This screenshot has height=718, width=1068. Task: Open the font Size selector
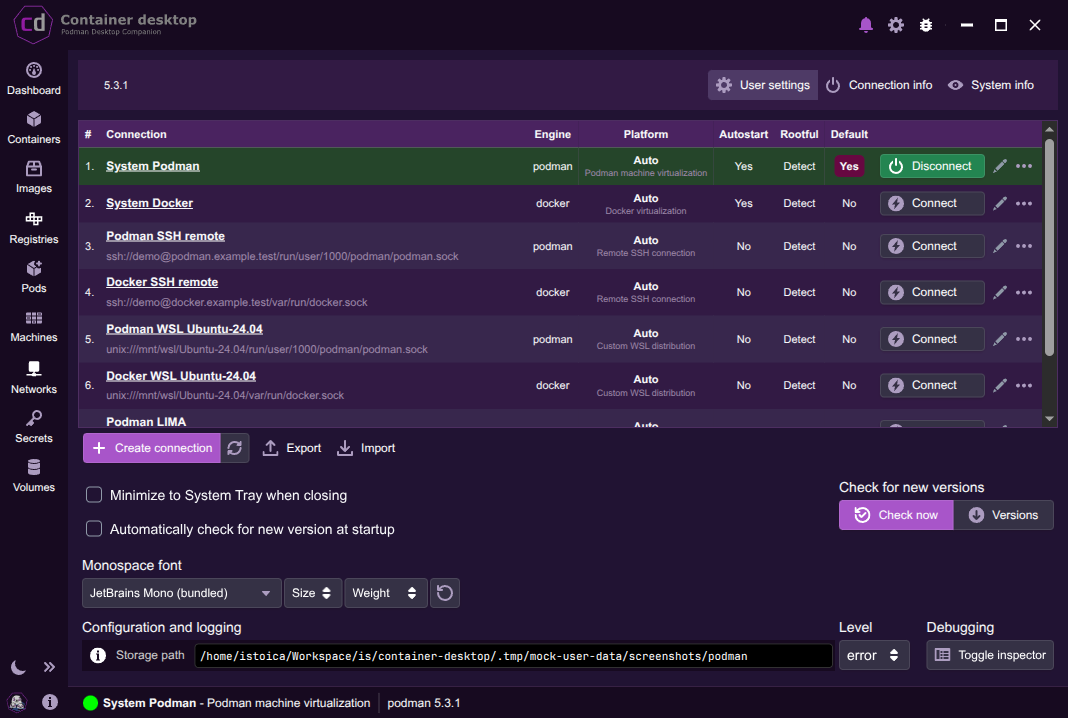coord(313,593)
